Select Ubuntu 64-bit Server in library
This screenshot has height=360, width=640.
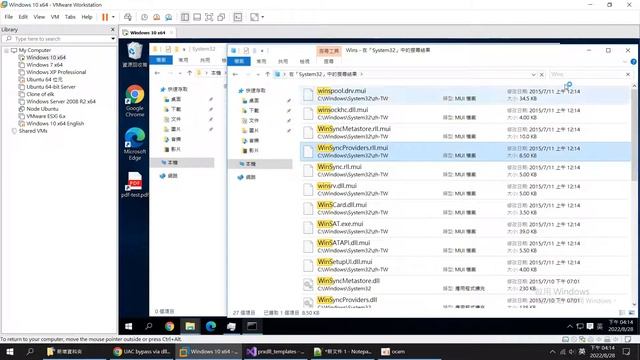(x=51, y=87)
